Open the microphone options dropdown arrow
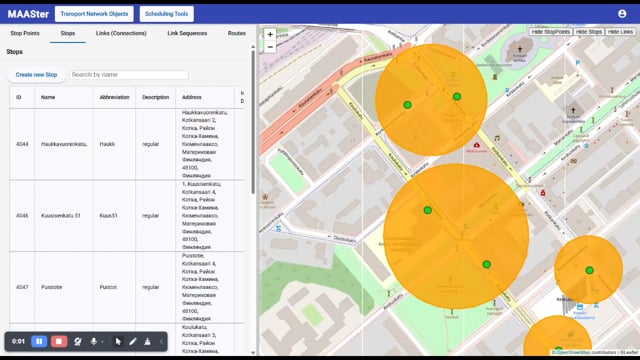The height and width of the screenshot is (360, 640). point(102,342)
